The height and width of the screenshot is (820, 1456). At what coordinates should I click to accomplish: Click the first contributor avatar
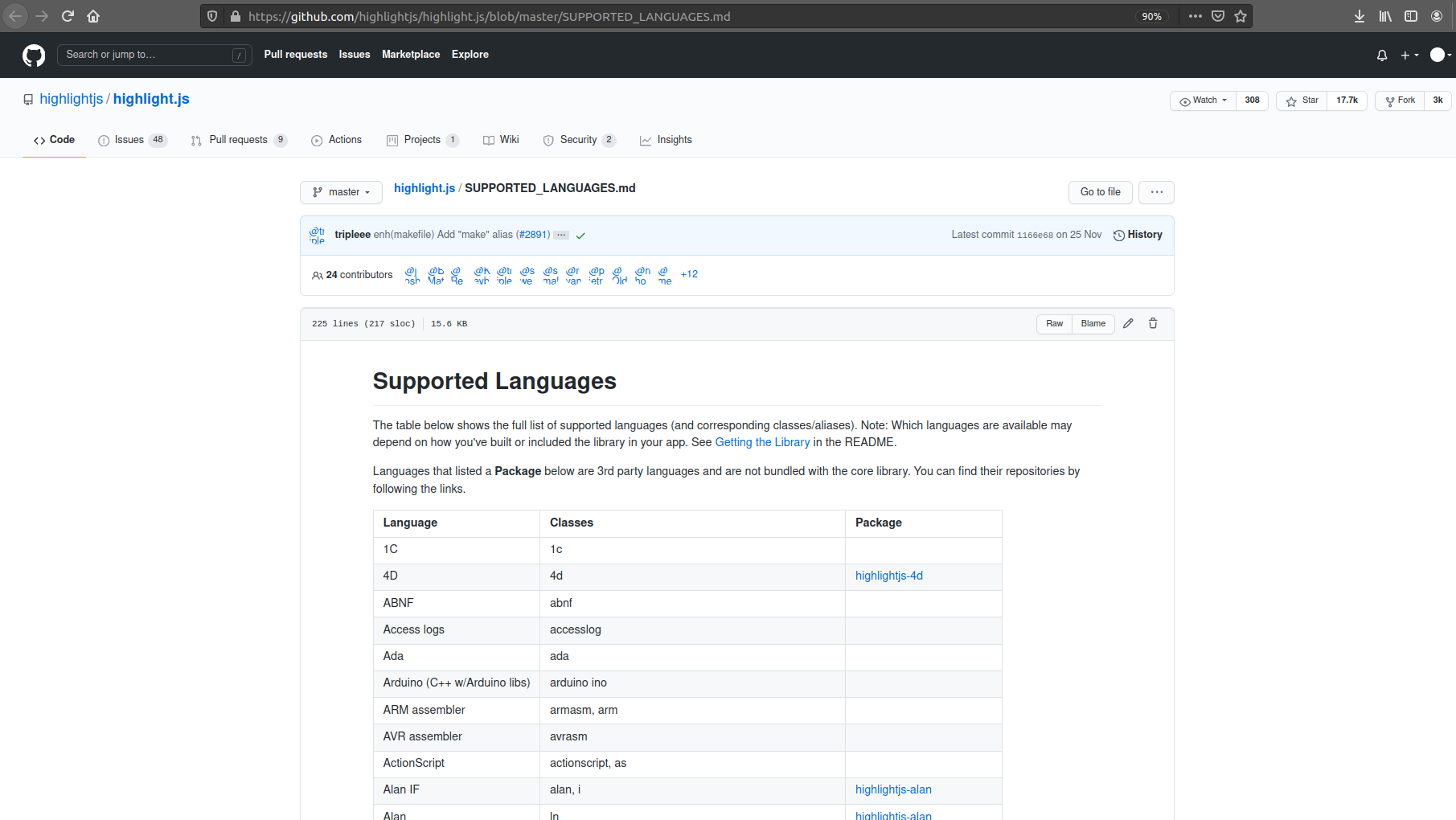[x=412, y=275]
